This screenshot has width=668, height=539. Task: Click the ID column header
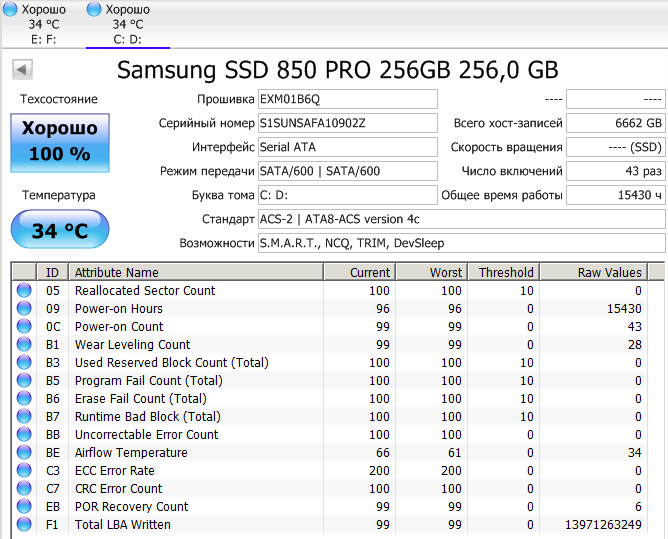(52, 272)
